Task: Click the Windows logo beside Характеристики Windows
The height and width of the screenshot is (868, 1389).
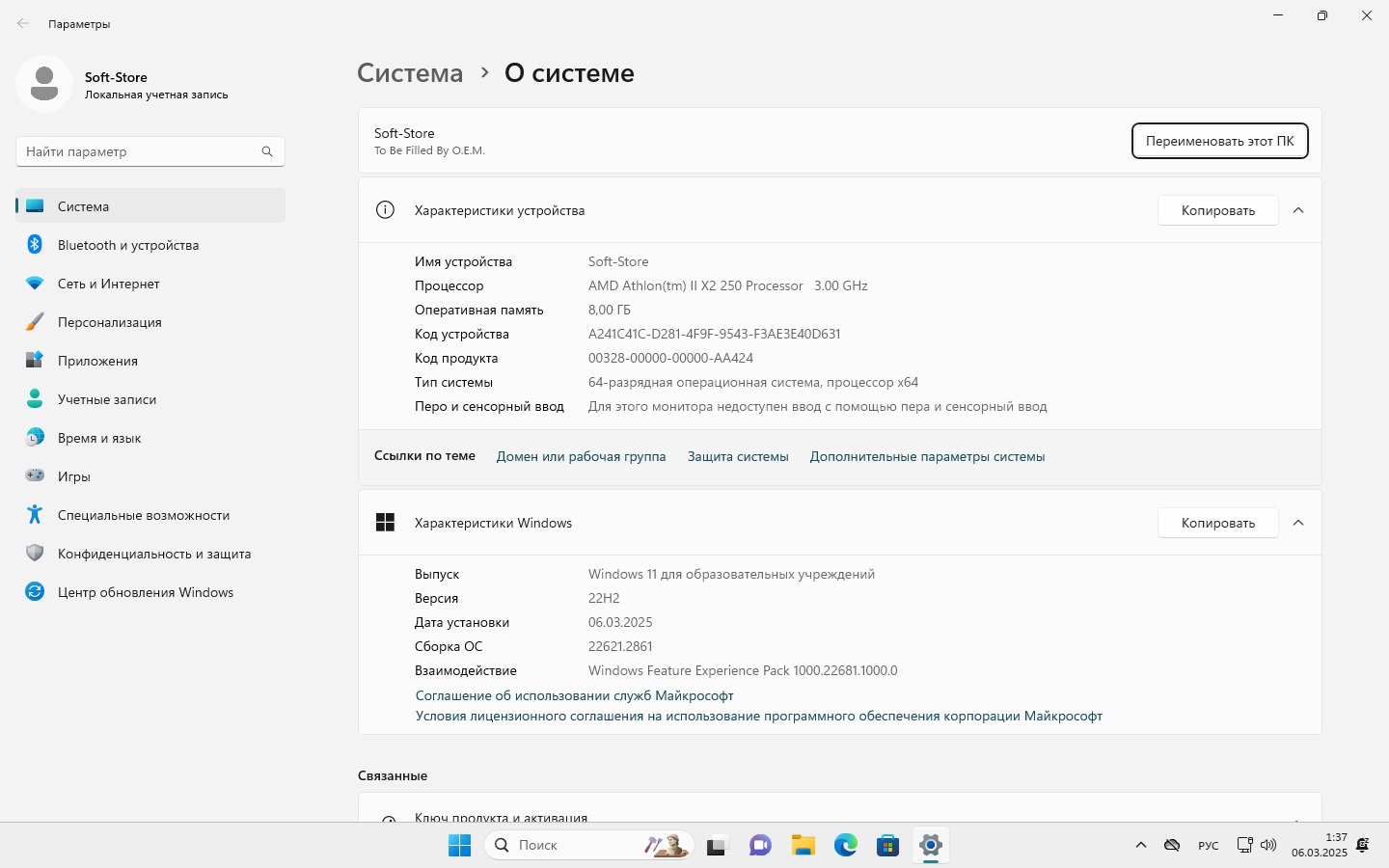Action: click(385, 523)
